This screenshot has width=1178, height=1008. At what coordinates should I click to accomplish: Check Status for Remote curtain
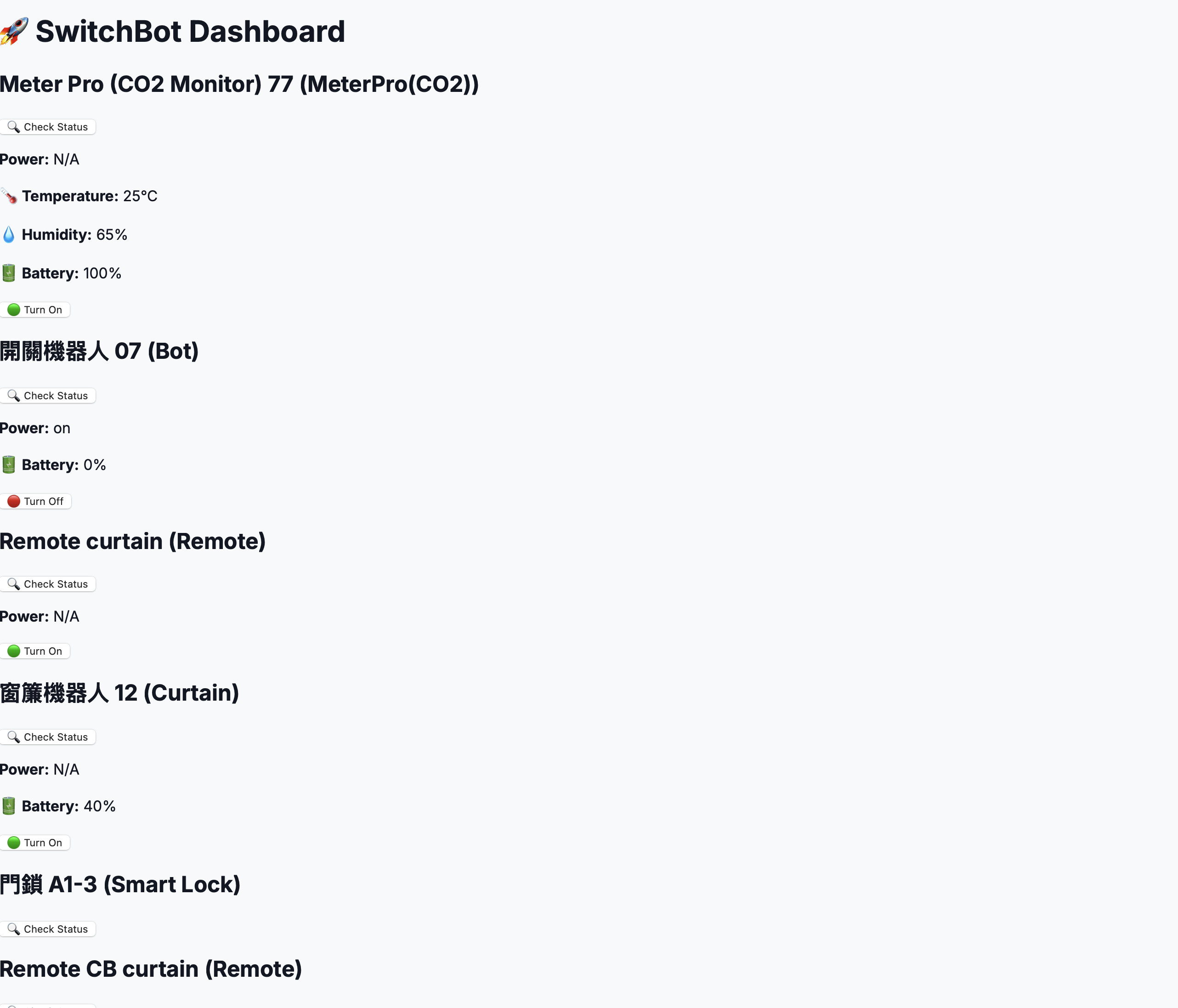click(x=48, y=584)
